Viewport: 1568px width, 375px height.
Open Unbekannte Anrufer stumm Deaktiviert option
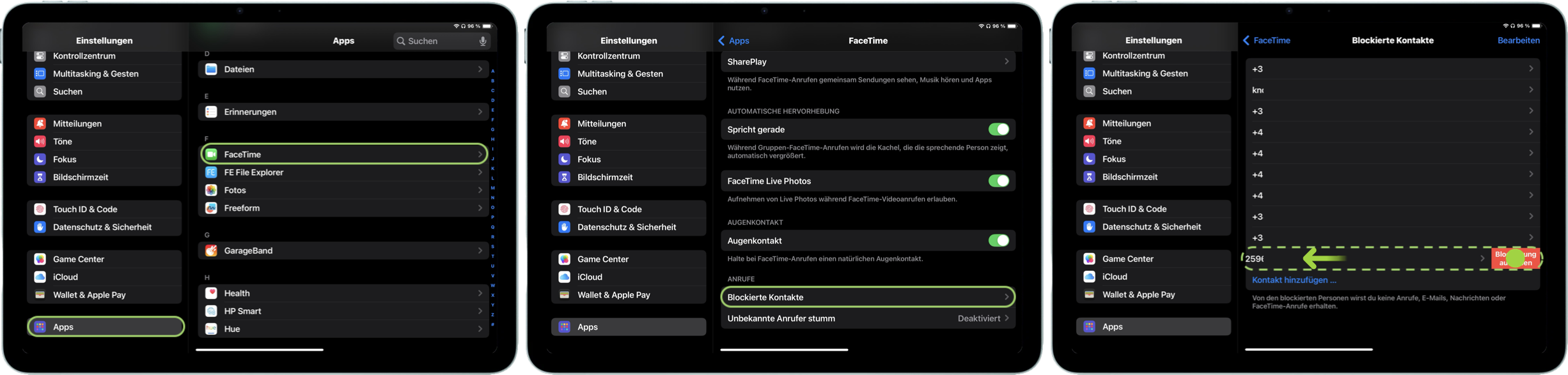click(x=983, y=318)
